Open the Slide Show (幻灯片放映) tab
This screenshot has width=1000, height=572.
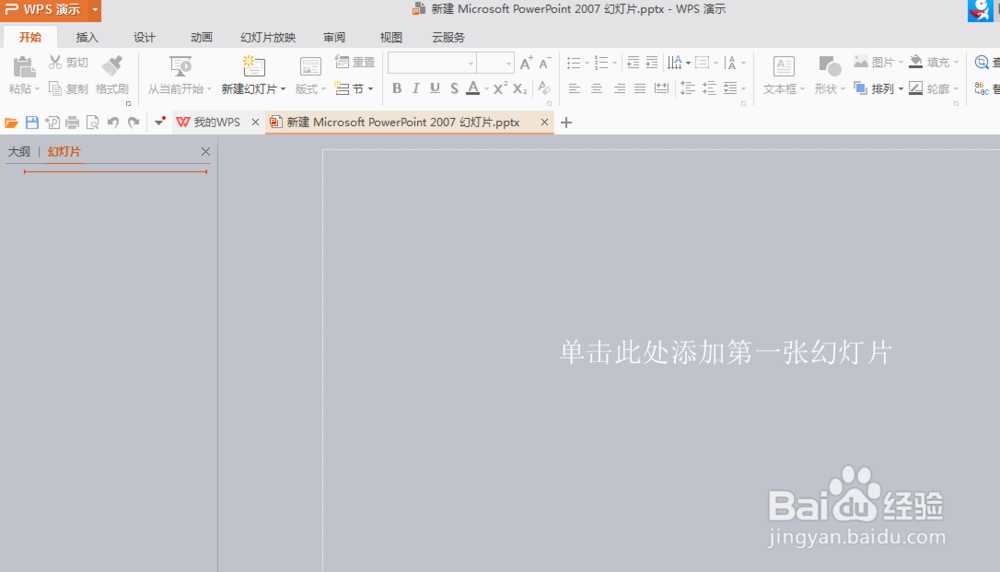click(268, 38)
